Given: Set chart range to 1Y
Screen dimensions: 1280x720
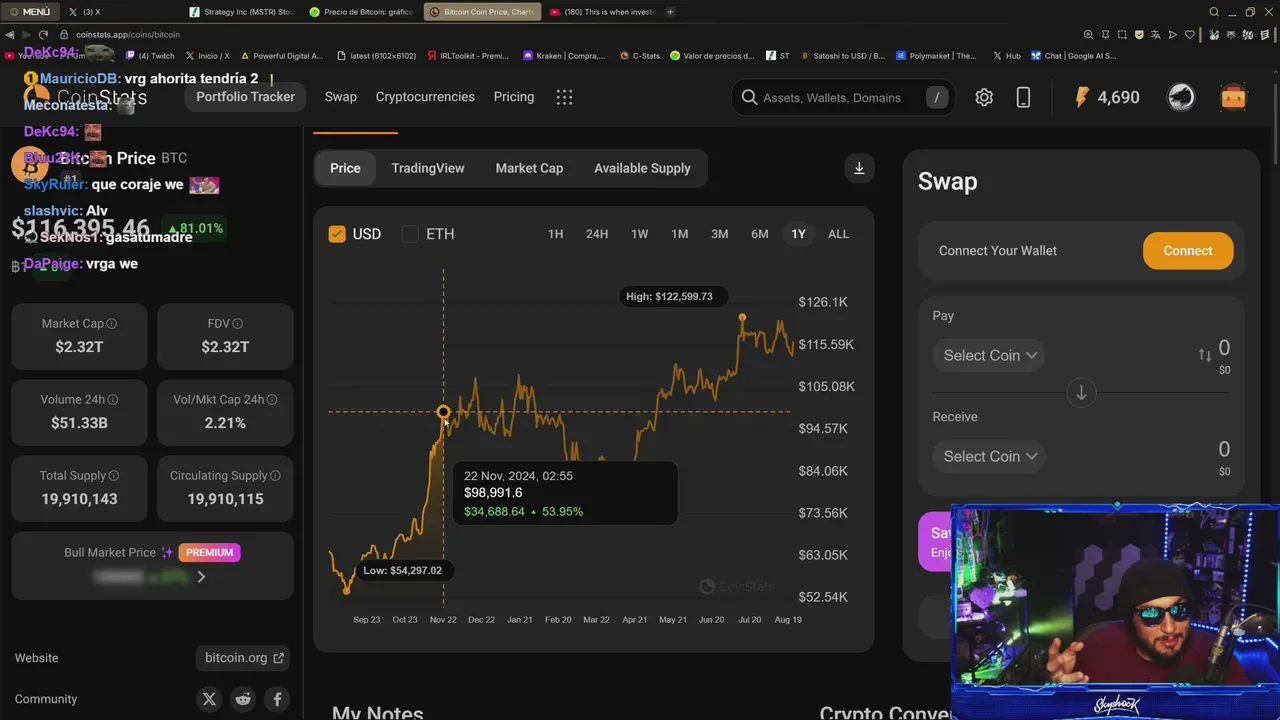Looking at the screenshot, I should pos(798,234).
